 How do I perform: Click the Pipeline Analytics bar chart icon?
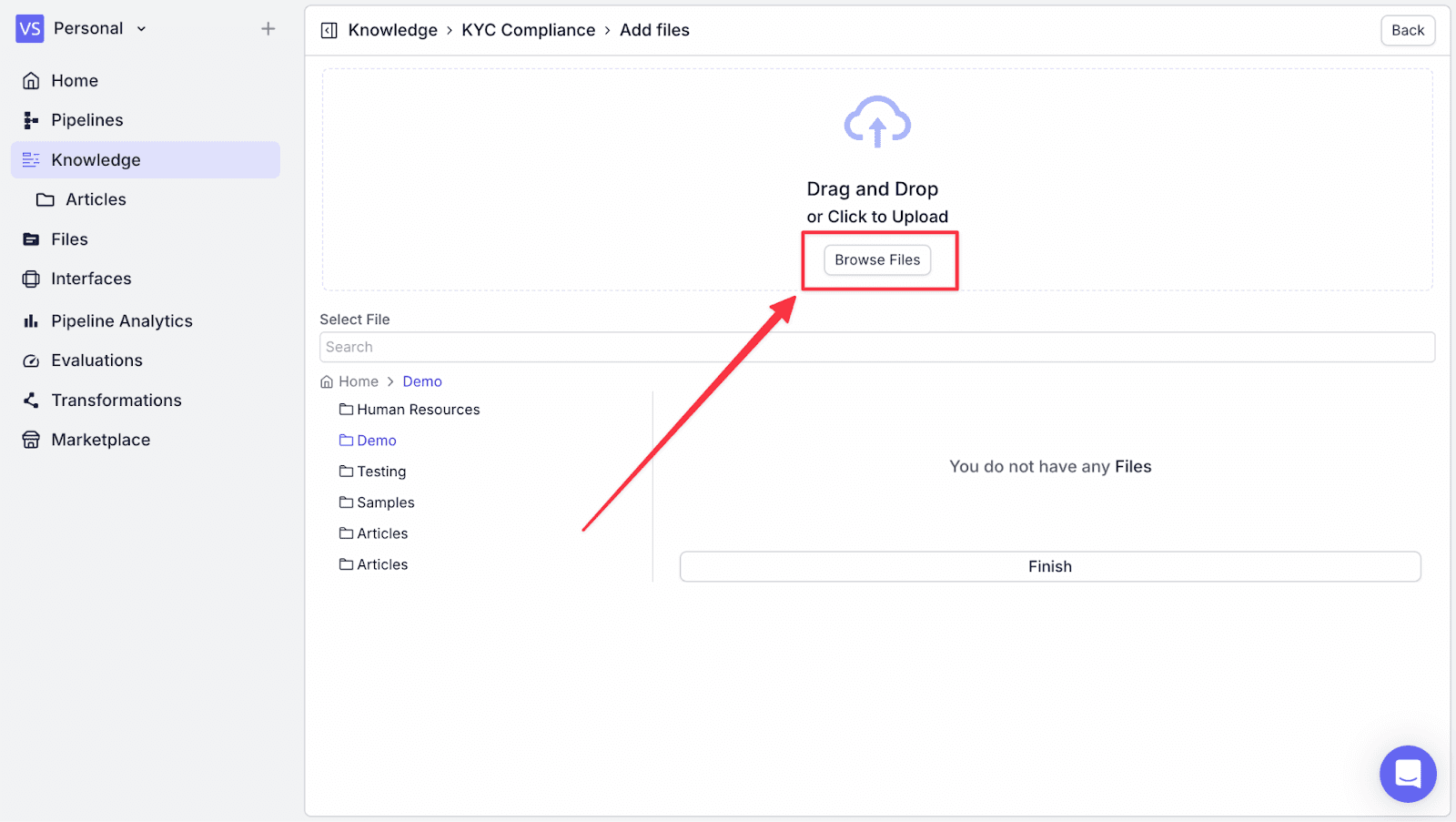click(x=31, y=321)
